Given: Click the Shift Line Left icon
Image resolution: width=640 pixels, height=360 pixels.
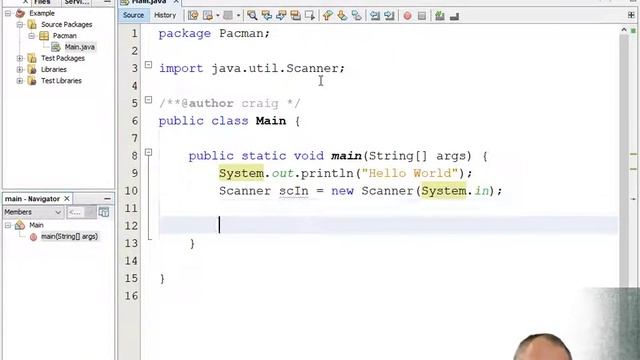Looking at the screenshot, I should 375,16.
